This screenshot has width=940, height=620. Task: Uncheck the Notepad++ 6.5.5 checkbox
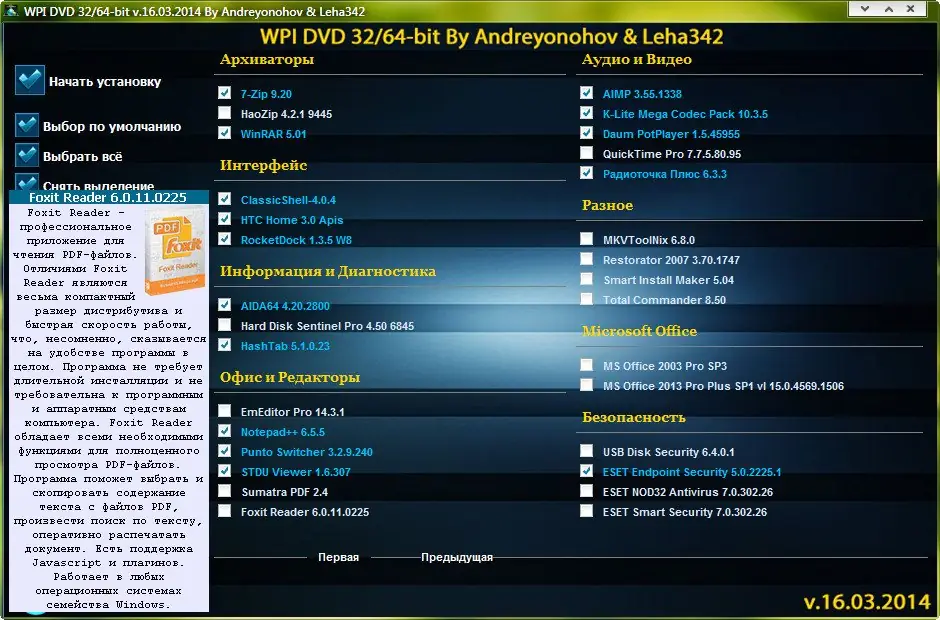(224, 431)
